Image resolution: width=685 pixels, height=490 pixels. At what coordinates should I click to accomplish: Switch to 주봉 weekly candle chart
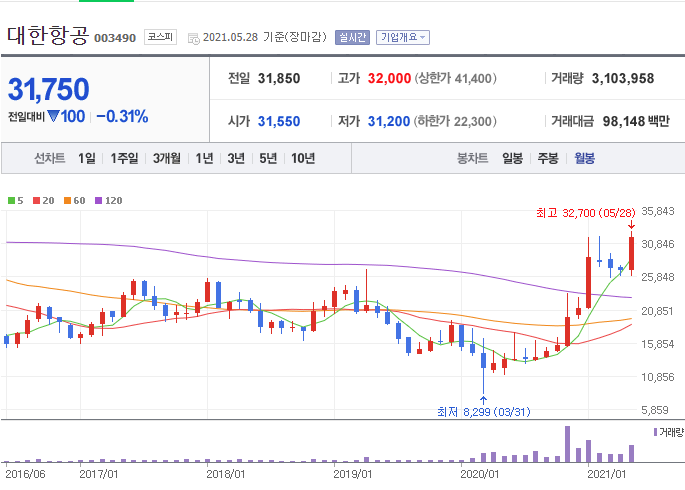(x=548, y=158)
